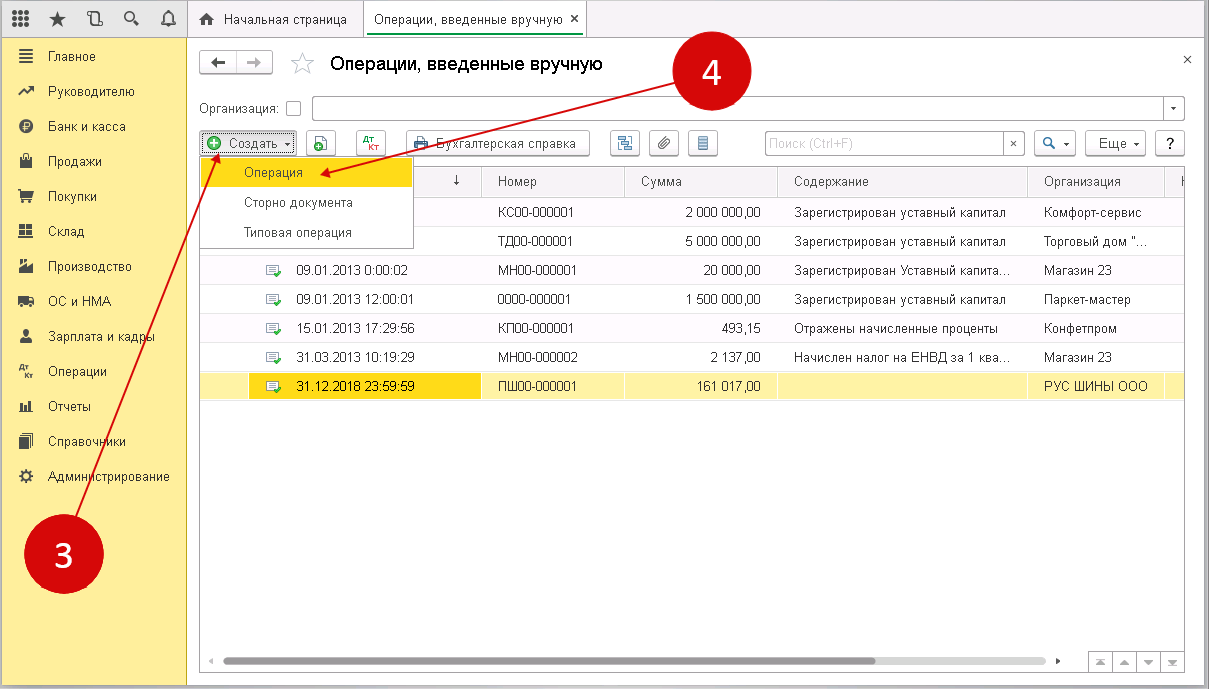This screenshot has height=689, width=1209.
Task: Expand the search magnifier dropdown
Action: [1055, 143]
